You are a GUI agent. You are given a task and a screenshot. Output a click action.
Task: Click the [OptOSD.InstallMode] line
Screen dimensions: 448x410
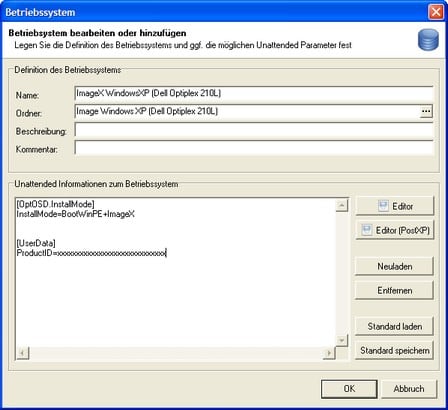(x=55, y=204)
